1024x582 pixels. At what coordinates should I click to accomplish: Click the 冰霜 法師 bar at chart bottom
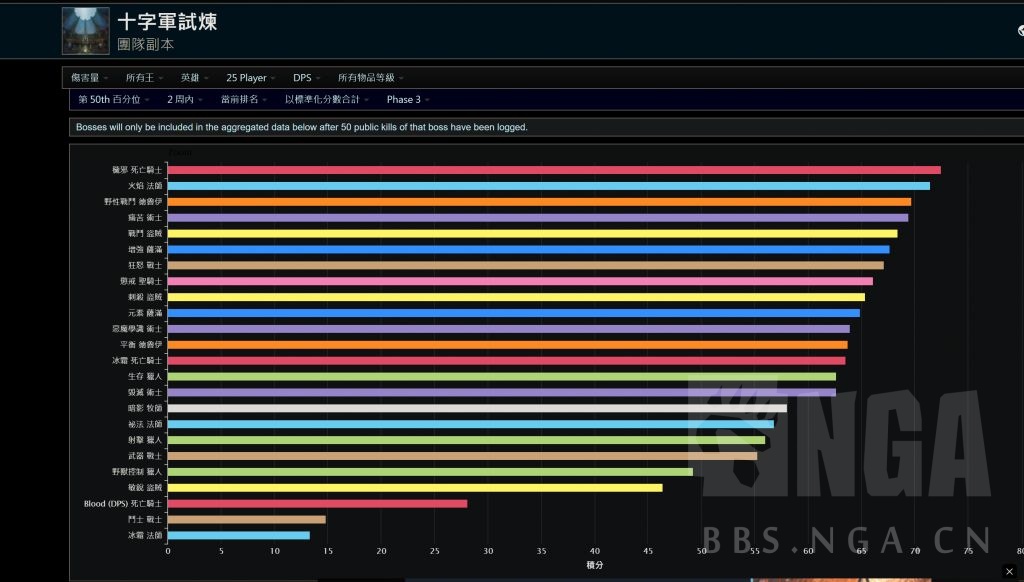point(238,535)
